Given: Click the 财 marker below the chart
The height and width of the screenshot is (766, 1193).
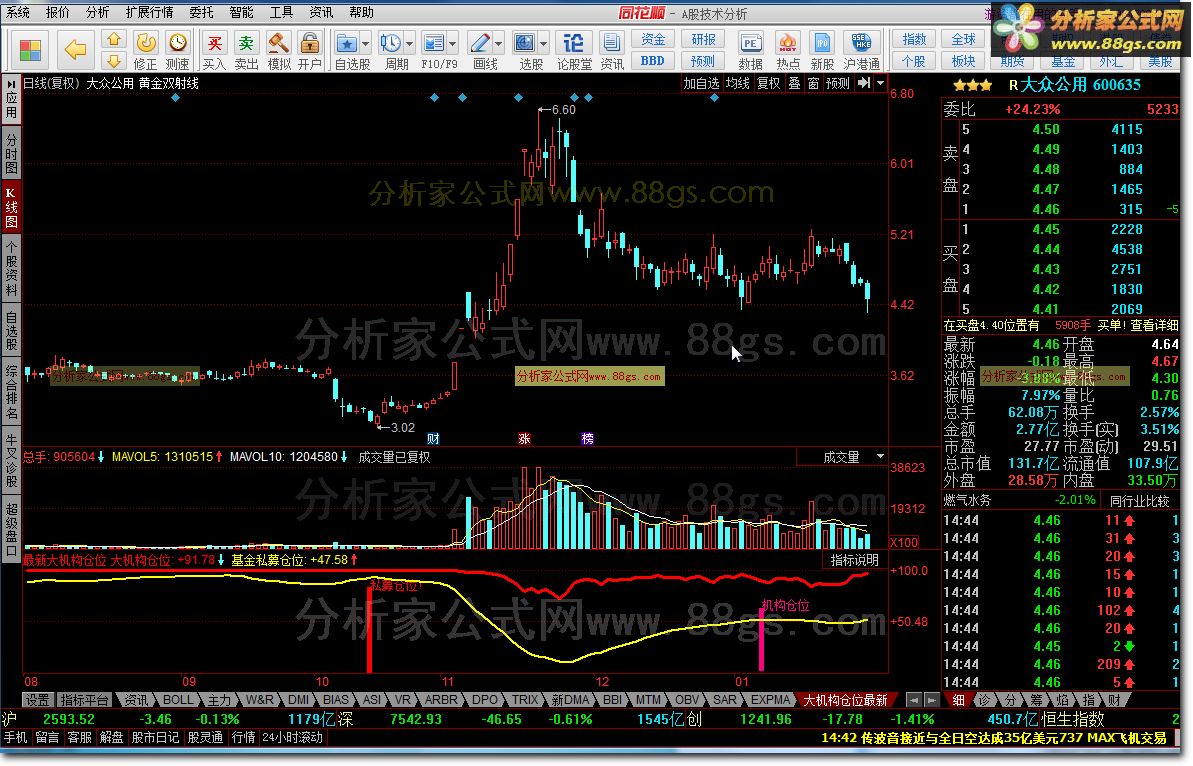Looking at the screenshot, I should (x=433, y=439).
